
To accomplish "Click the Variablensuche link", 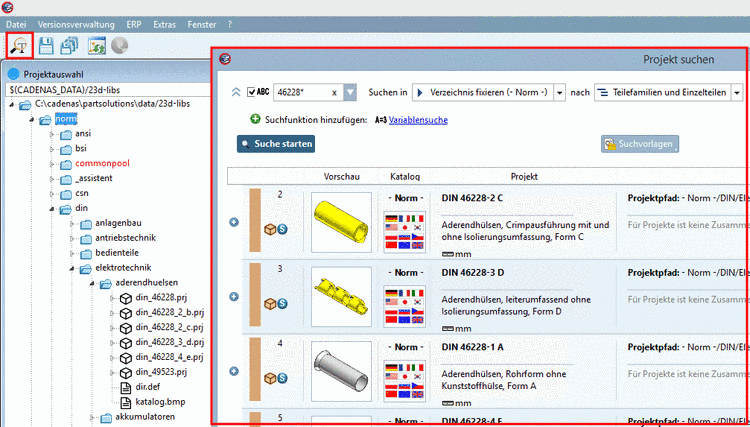I will coord(418,120).
